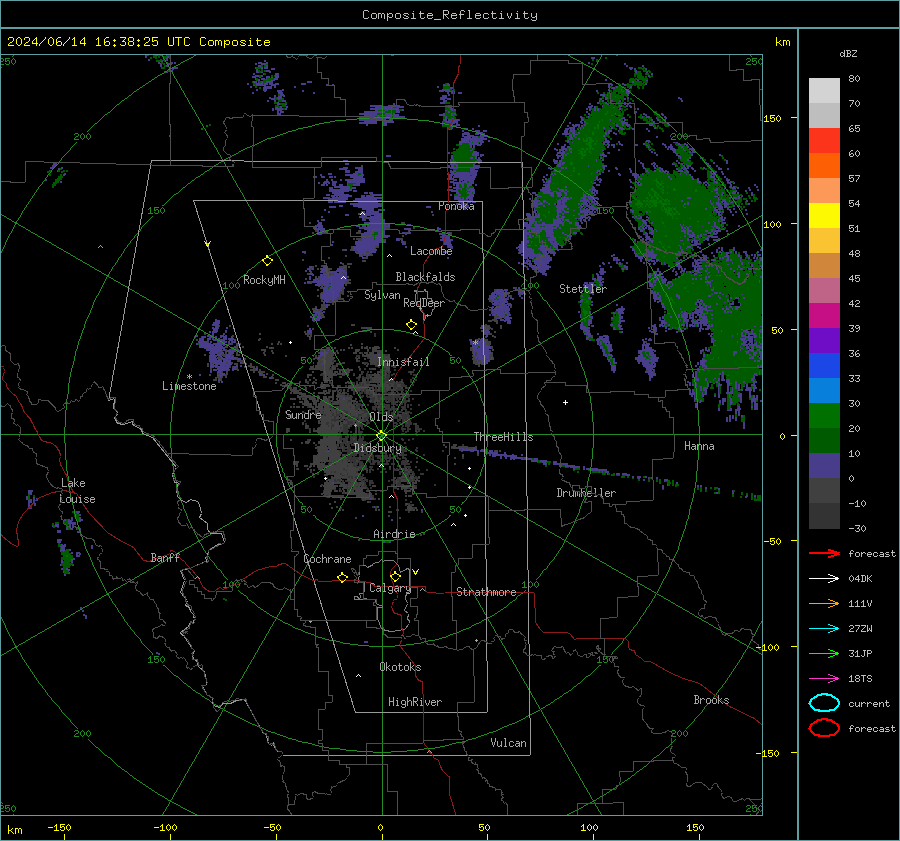The height and width of the screenshot is (841, 900).
Task: Click the magenta 18TS arrow icon
Action: (x=824, y=679)
